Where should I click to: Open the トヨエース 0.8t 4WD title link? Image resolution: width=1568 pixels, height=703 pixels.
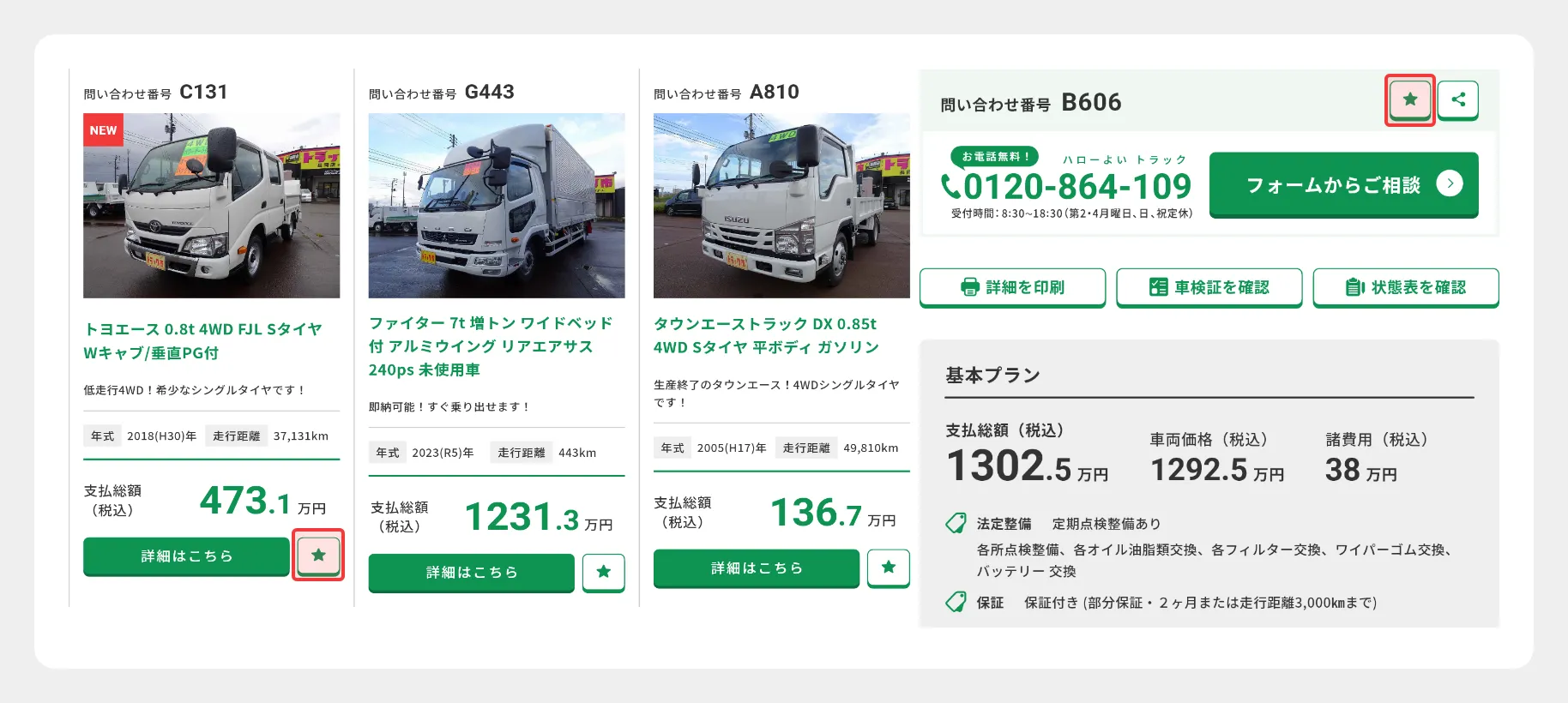pyautogui.click(x=203, y=341)
